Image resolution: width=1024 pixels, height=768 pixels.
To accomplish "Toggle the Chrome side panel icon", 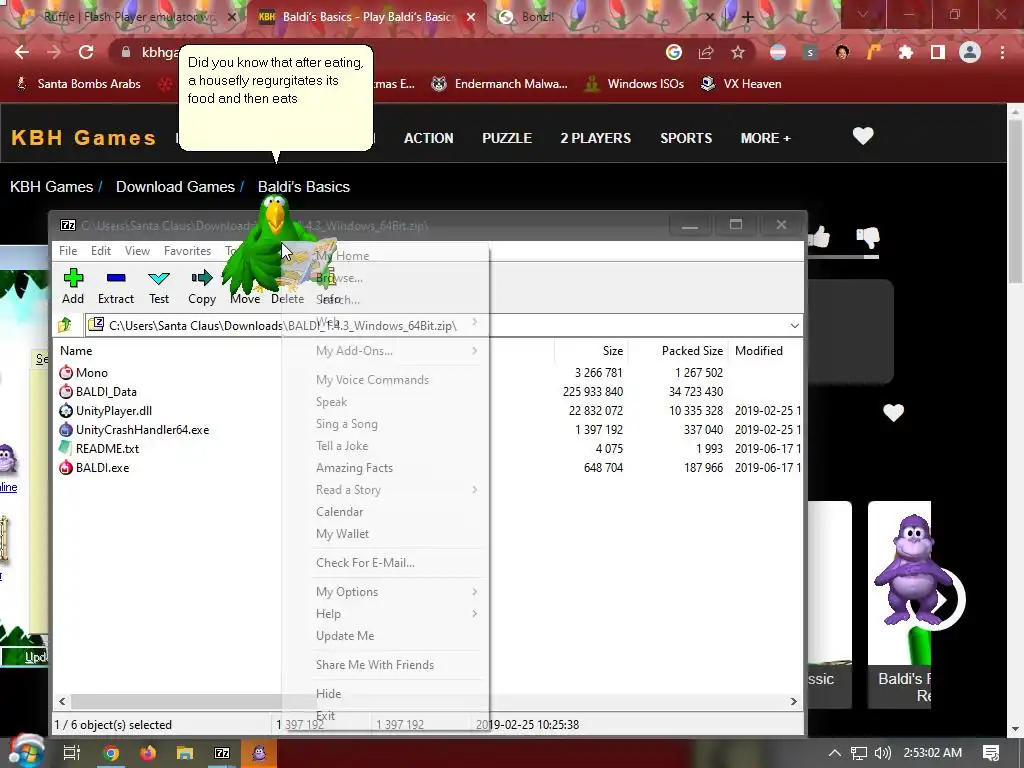I will coord(938,52).
